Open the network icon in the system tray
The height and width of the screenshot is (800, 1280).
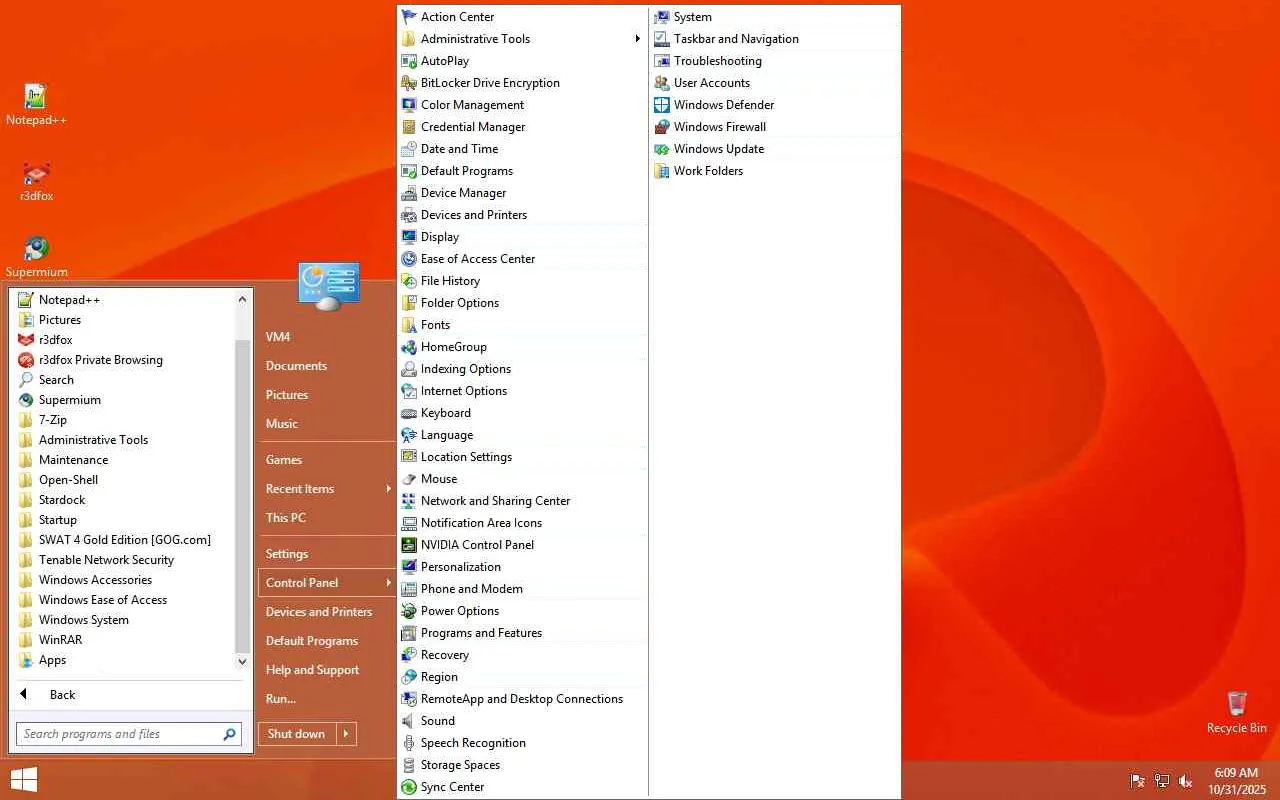[x=1162, y=780]
